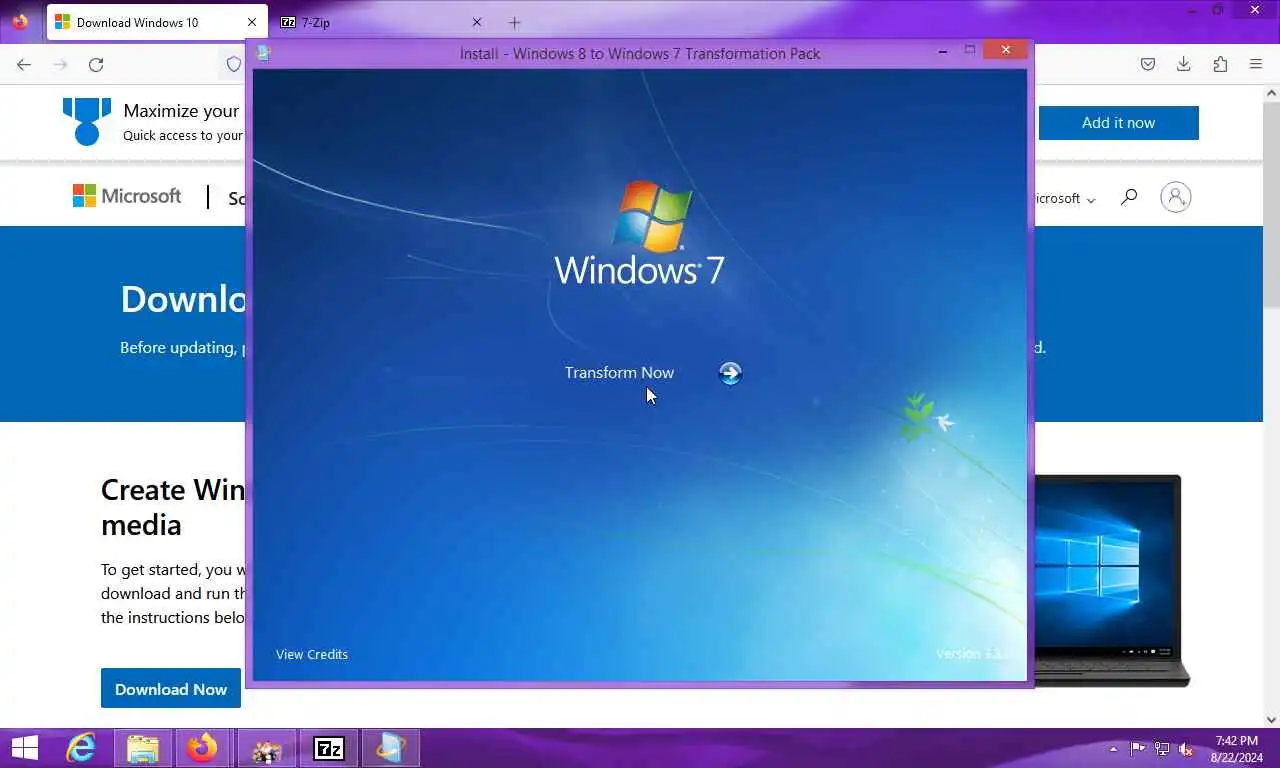Select Firefox in the taskbar
The image size is (1280, 768).
click(203, 748)
